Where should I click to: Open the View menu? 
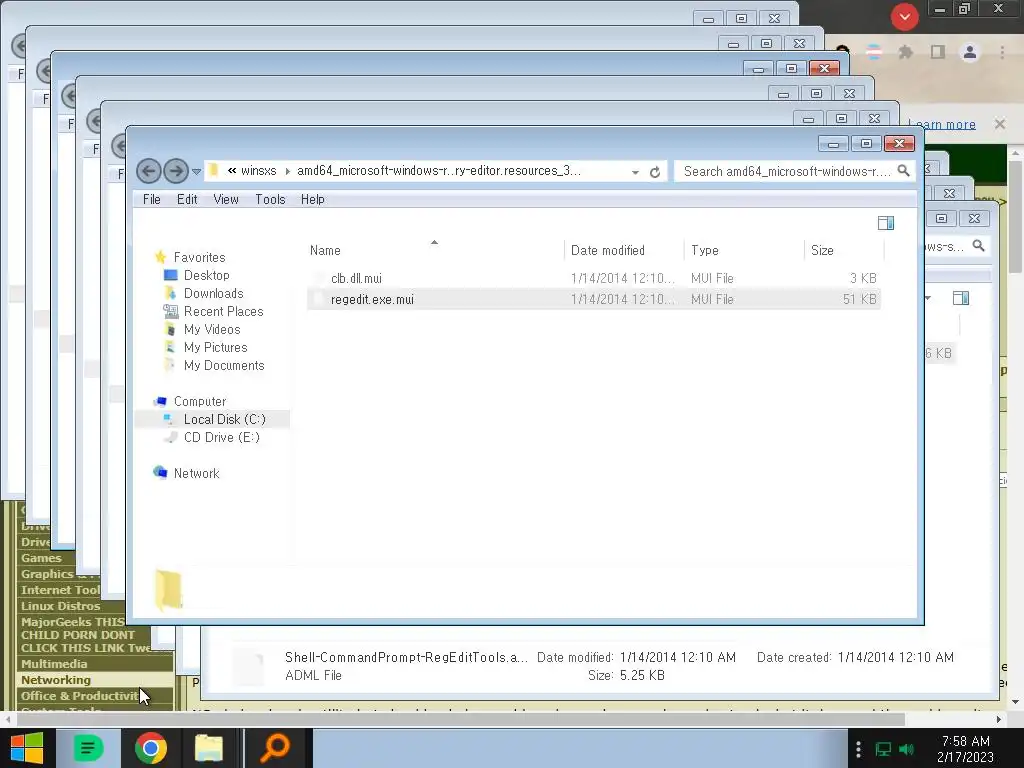(x=226, y=199)
